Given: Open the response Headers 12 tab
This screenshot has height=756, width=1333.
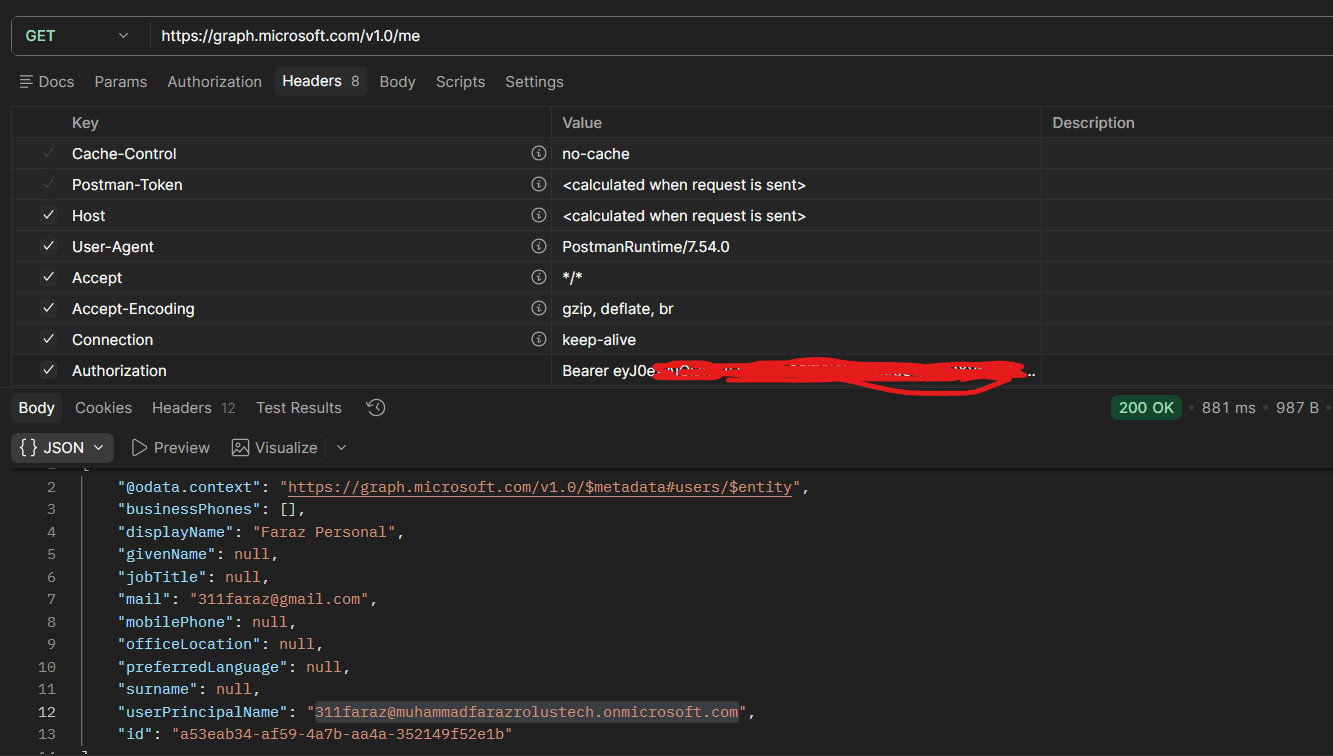Looking at the screenshot, I should (194, 408).
